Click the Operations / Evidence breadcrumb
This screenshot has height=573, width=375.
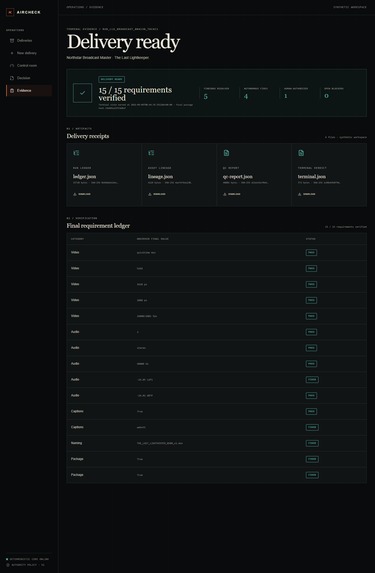click(85, 7)
